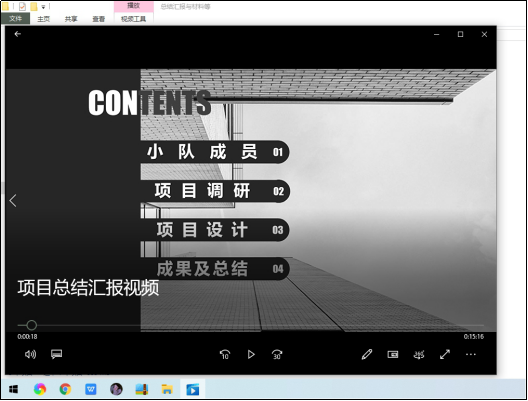This screenshot has height=401, width=528.
Task: Open the 共享 tab in File Explorer
Action: tap(71, 19)
